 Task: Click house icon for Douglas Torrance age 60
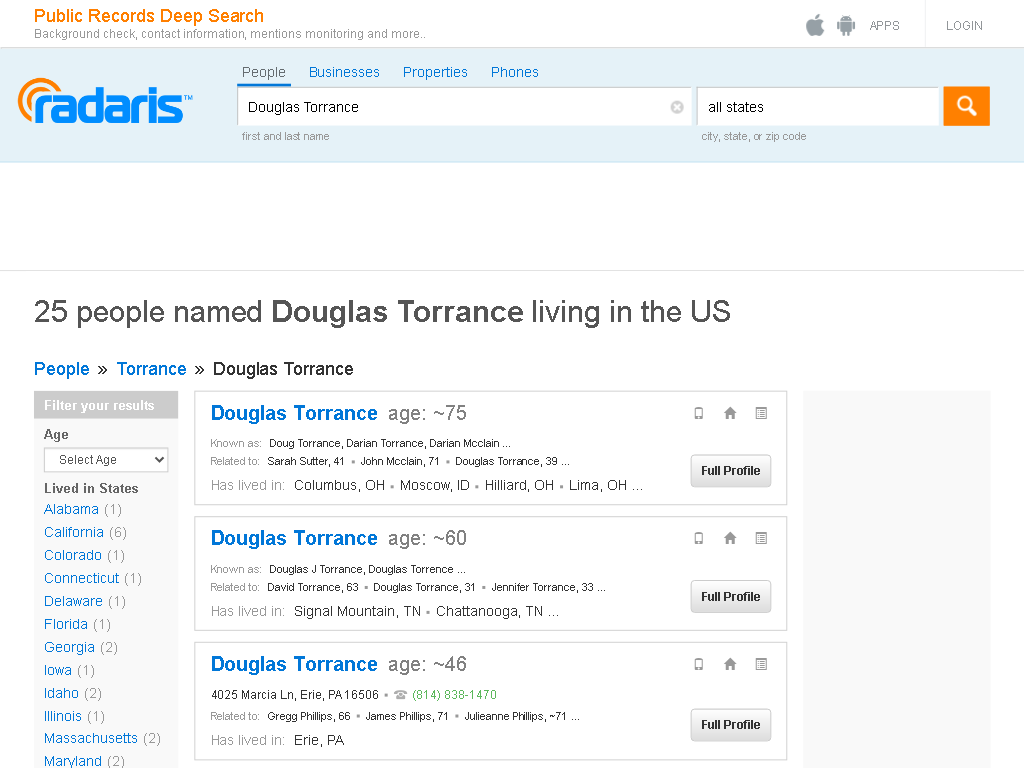[x=730, y=538]
